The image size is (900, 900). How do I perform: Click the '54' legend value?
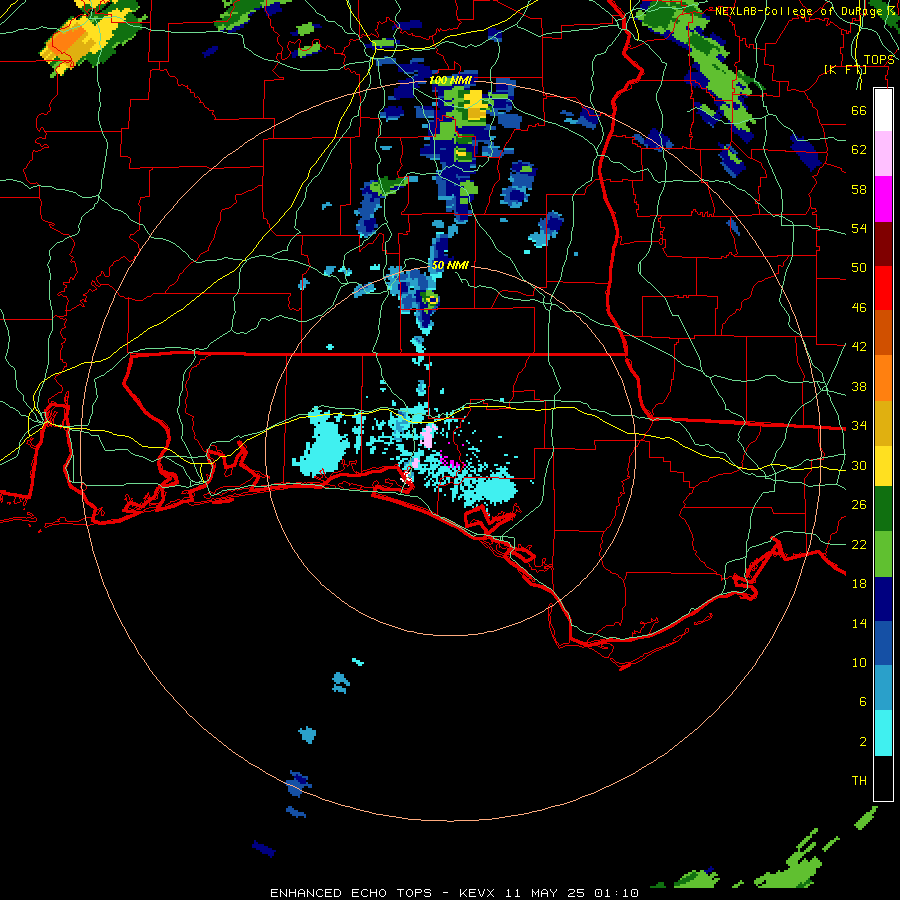tap(859, 228)
